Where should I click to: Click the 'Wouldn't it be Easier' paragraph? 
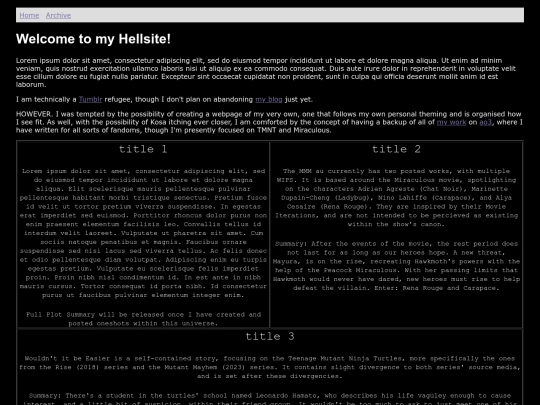(270, 367)
